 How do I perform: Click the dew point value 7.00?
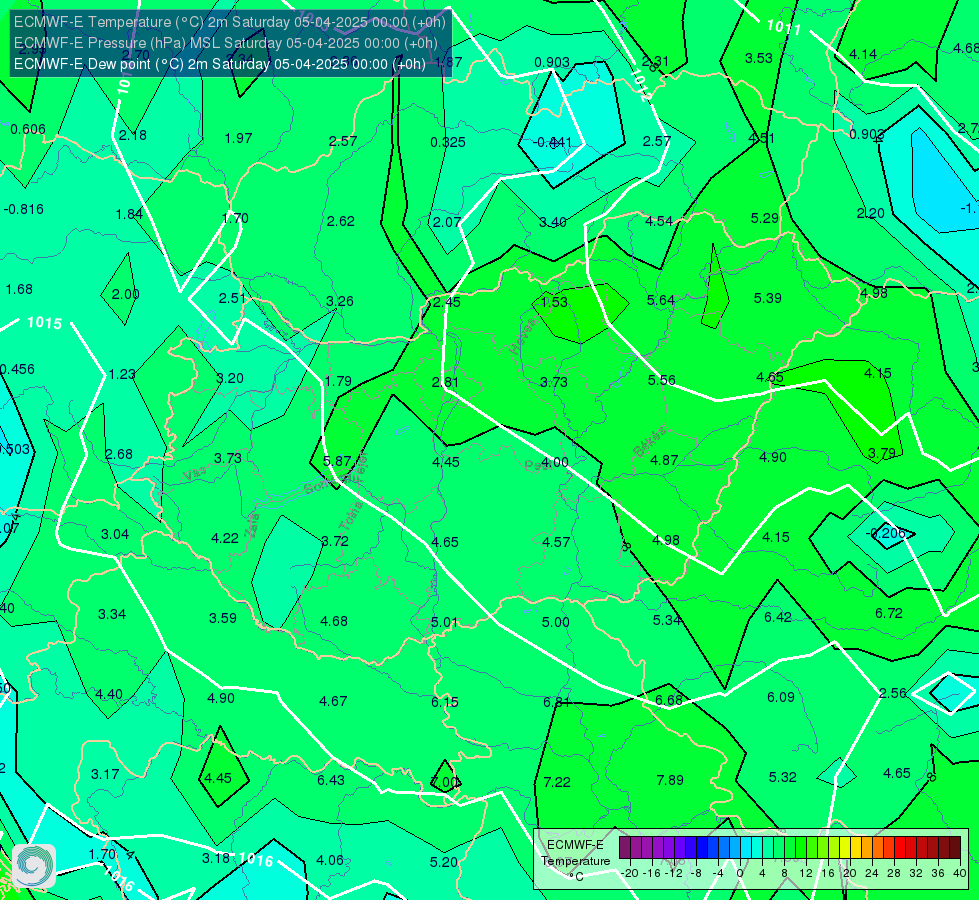point(445,782)
